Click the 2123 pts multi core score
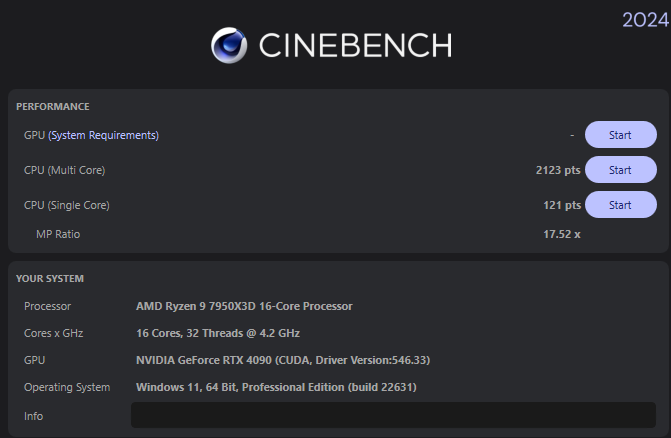671x438 pixels. (x=558, y=170)
